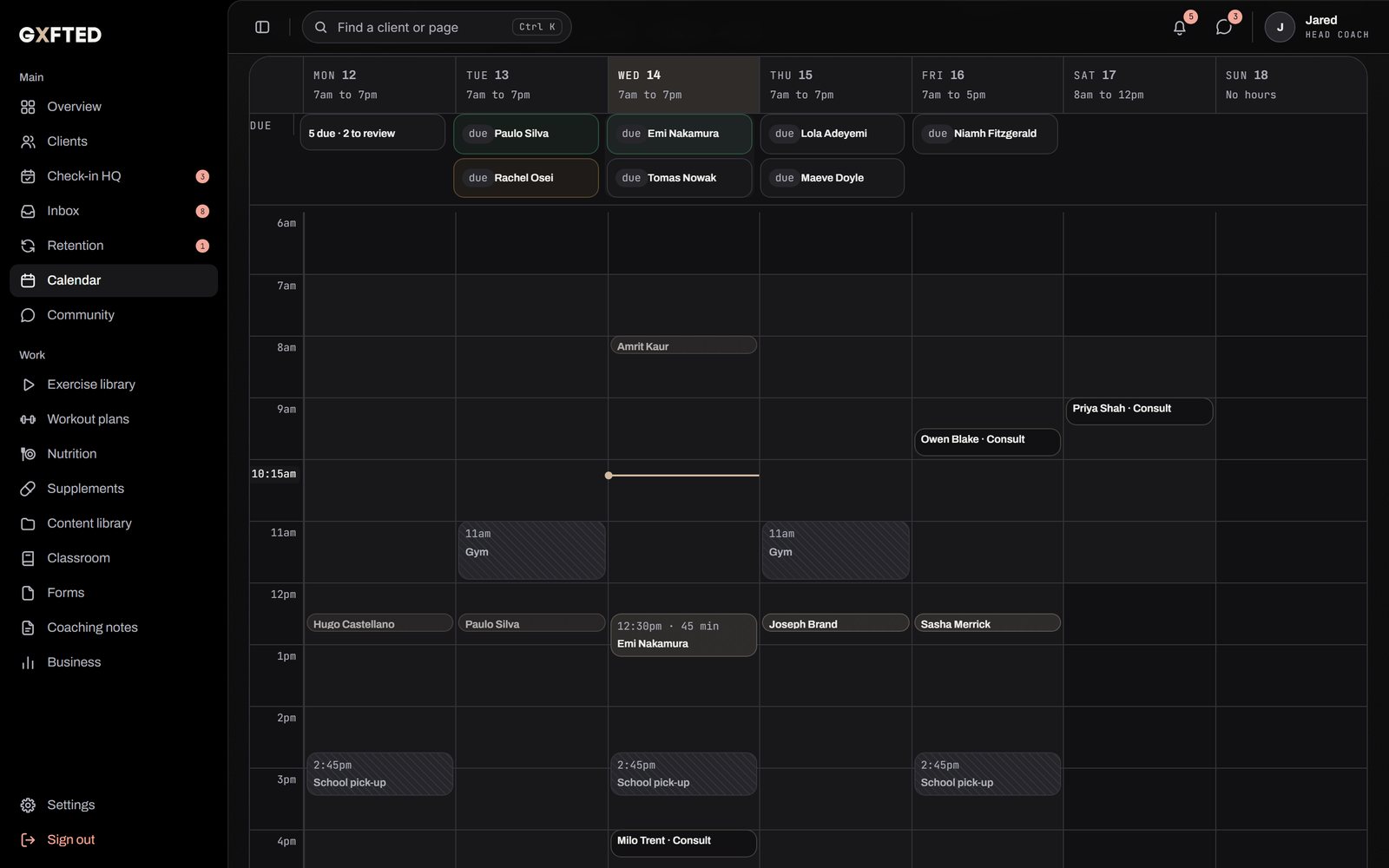The width and height of the screenshot is (1389, 868).
Task: Open the notifications bell
Action: click(x=1180, y=27)
